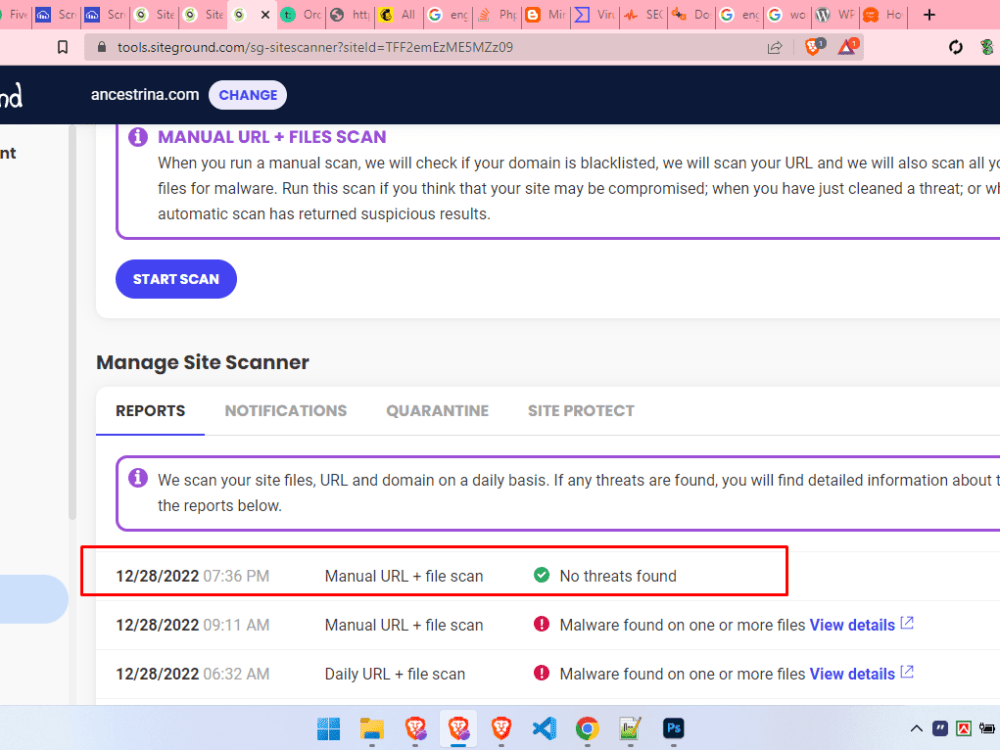Open View details for the 06:32 AM scan

point(852,674)
